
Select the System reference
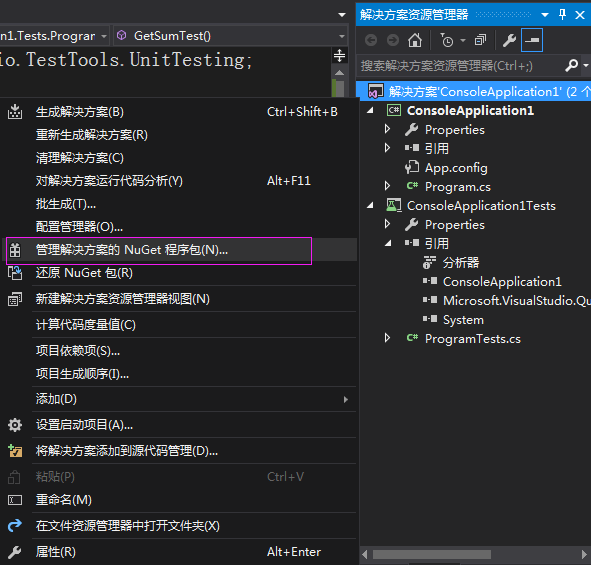coord(463,320)
